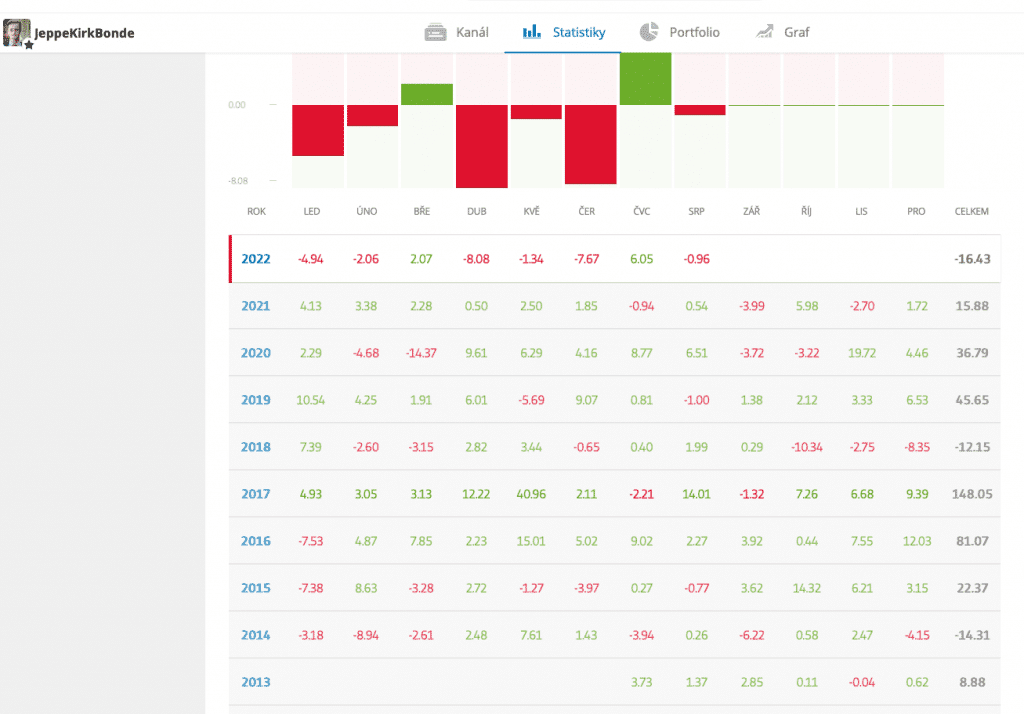Click the green July (ČVC) chart bar
Viewport: 1024px width, 714px height.
pyautogui.click(x=646, y=78)
